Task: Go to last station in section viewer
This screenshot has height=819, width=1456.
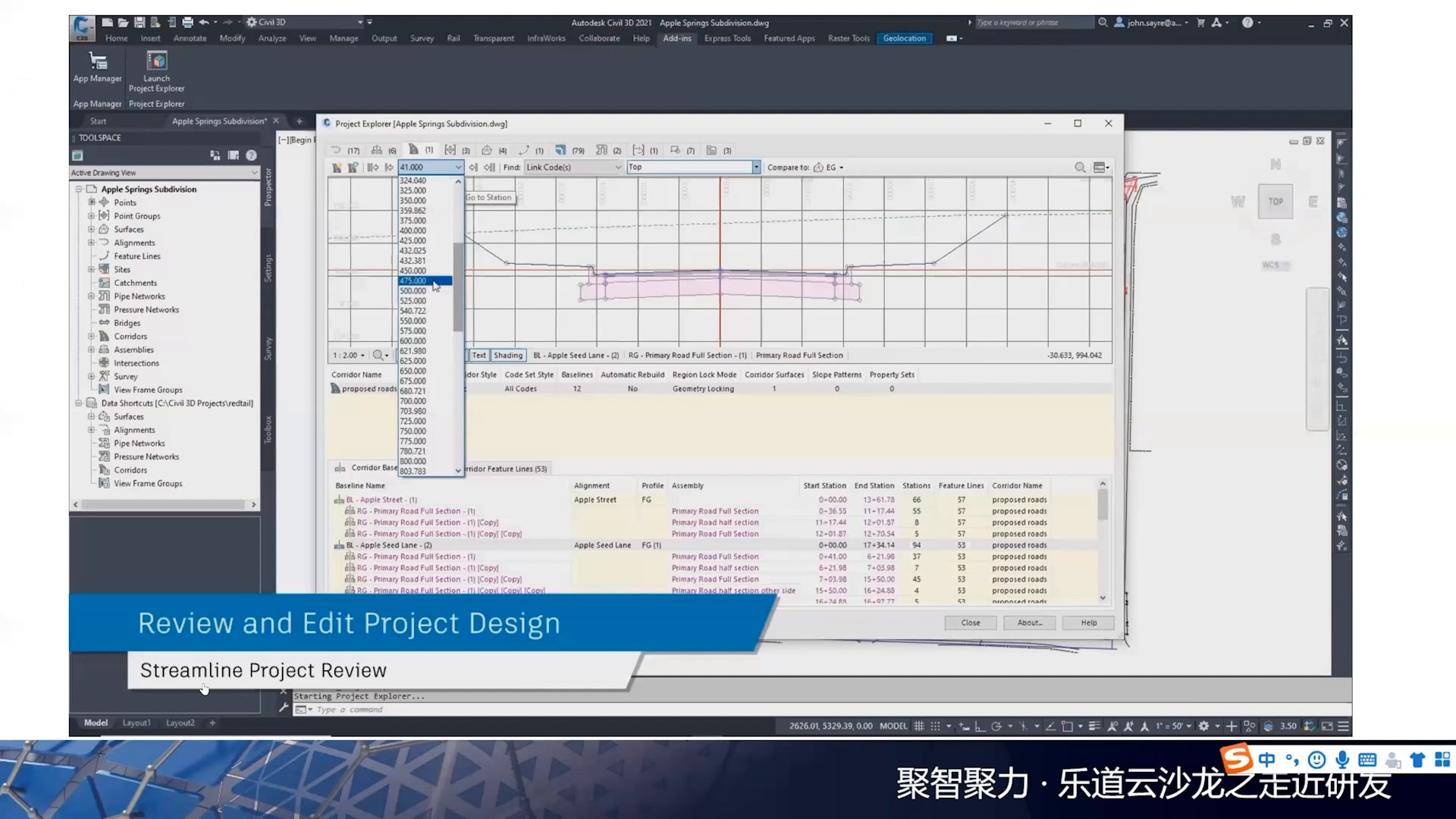Action: [489, 167]
